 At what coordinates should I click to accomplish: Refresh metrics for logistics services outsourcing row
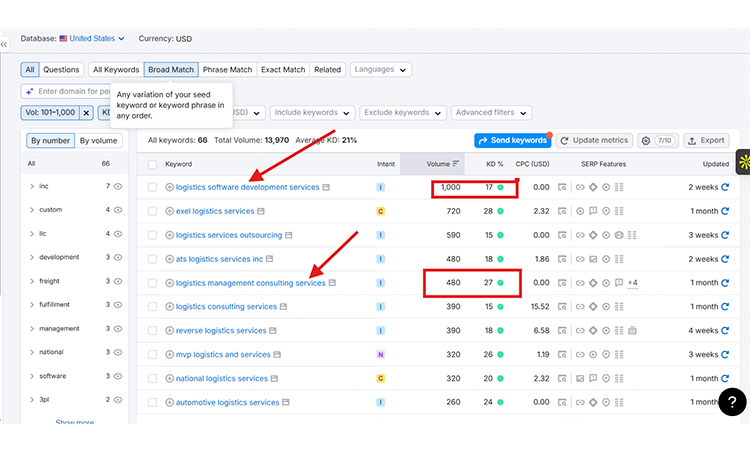pos(725,235)
